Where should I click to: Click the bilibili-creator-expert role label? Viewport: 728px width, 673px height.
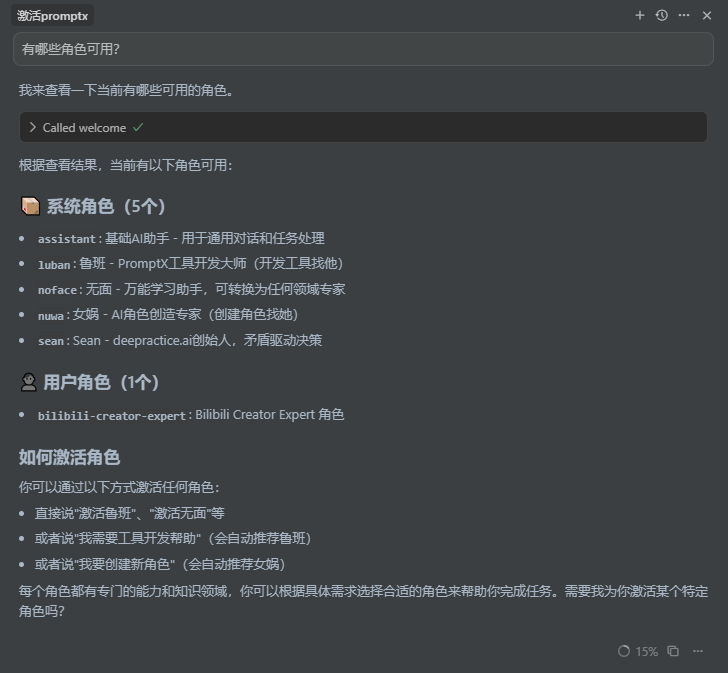tap(111, 416)
